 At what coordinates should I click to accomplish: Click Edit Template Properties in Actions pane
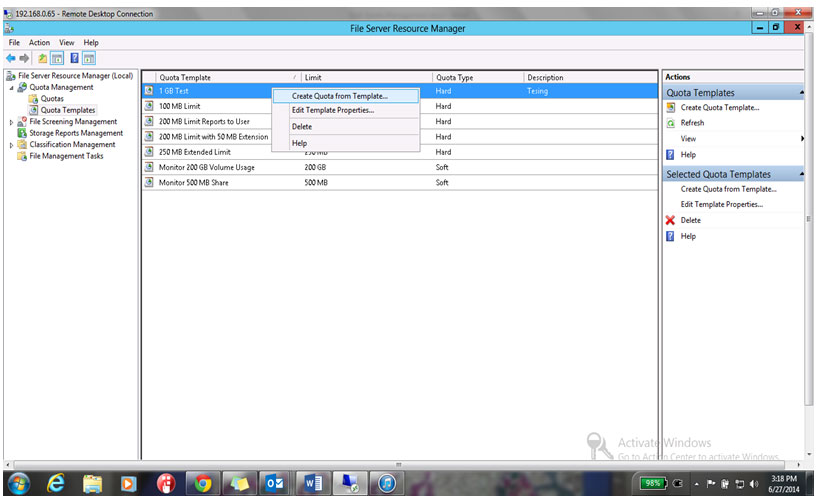click(x=722, y=204)
